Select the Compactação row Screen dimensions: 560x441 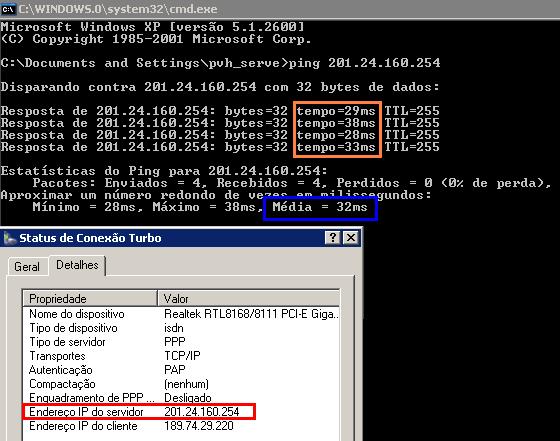click(x=181, y=384)
